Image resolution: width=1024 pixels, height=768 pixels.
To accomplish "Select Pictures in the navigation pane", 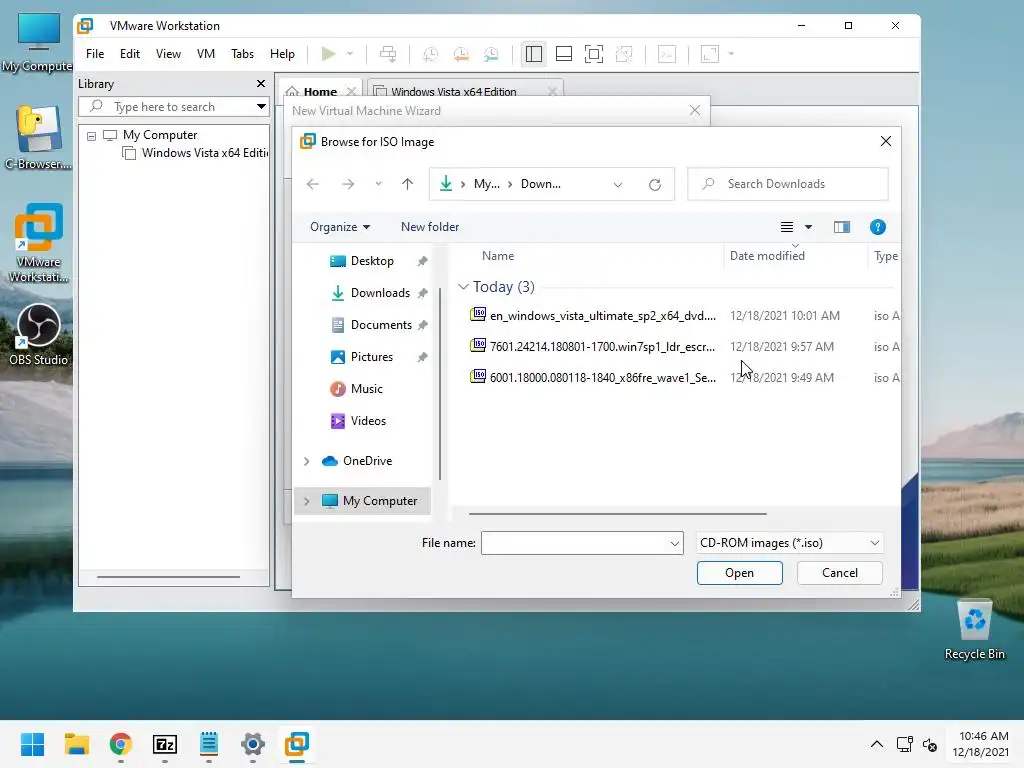I will pyautogui.click(x=372, y=357).
